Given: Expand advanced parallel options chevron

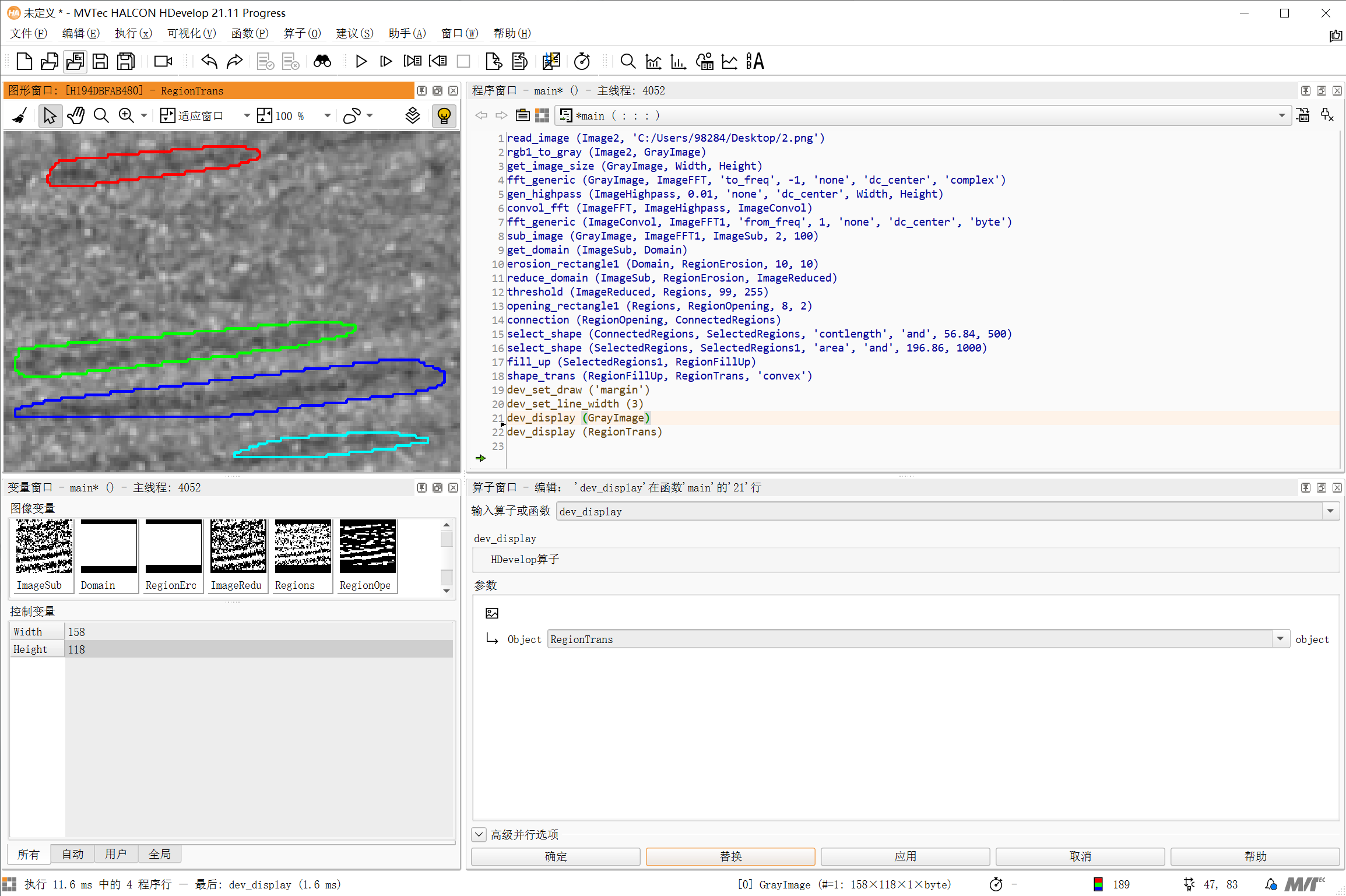Looking at the screenshot, I should [x=479, y=834].
